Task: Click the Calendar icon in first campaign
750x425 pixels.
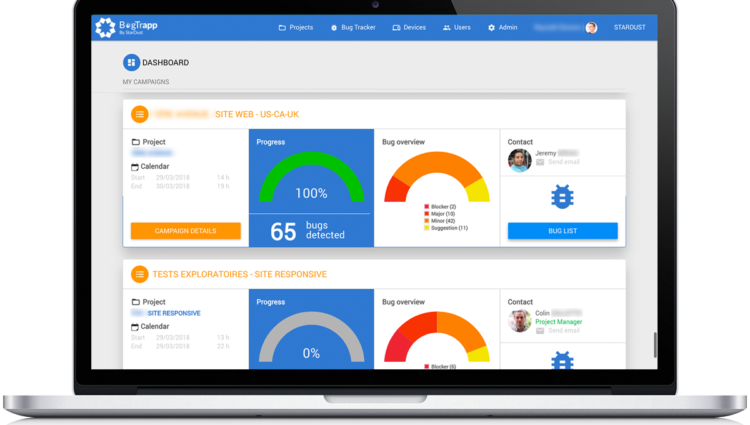Action: pos(135,167)
